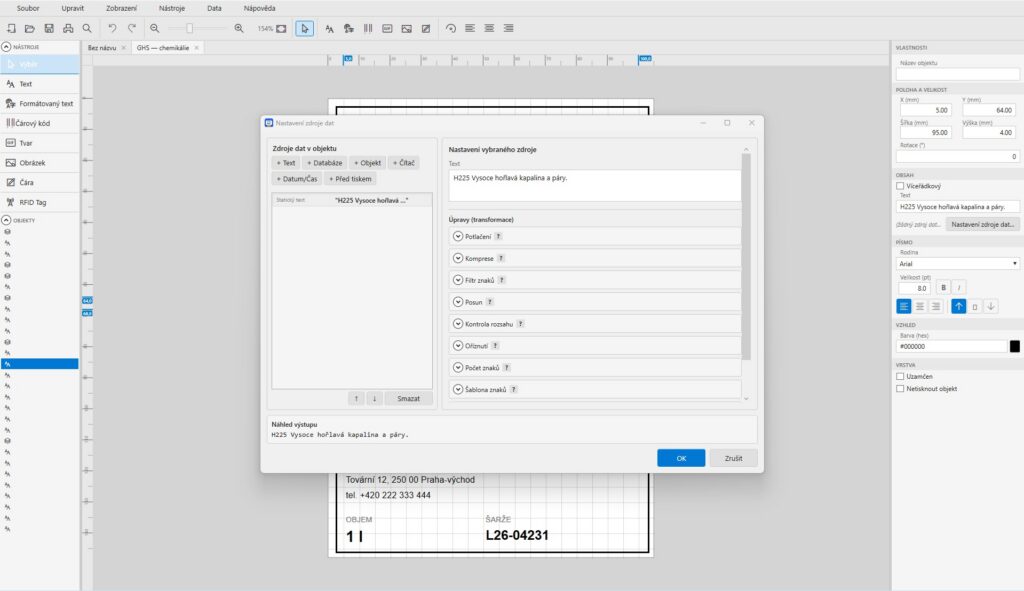Image resolution: width=1024 pixels, height=591 pixels.
Task: Open the Soubor menu
Action: coord(28,8)
